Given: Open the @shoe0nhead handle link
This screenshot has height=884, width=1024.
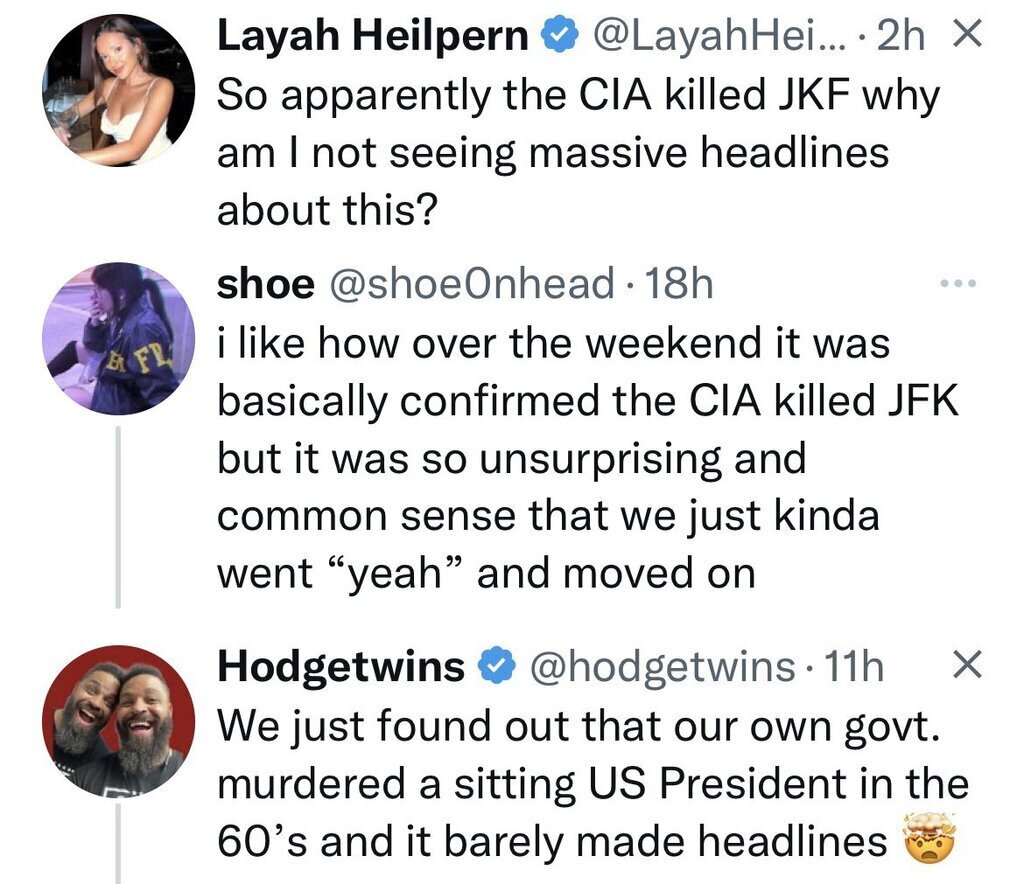Looking at the screenshot, I should [472, 286].
